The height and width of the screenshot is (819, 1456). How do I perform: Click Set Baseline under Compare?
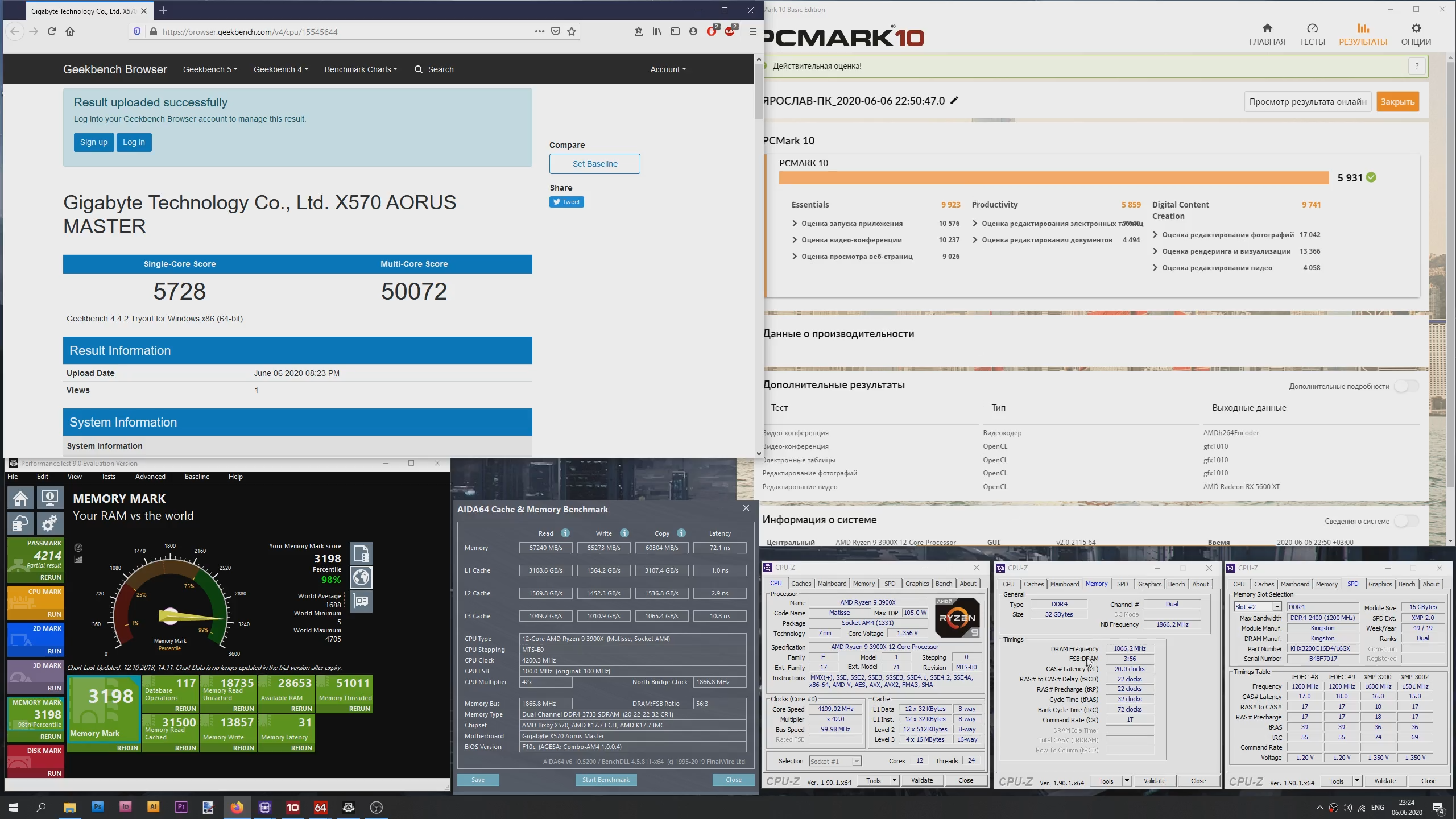(x=594, y=164)
